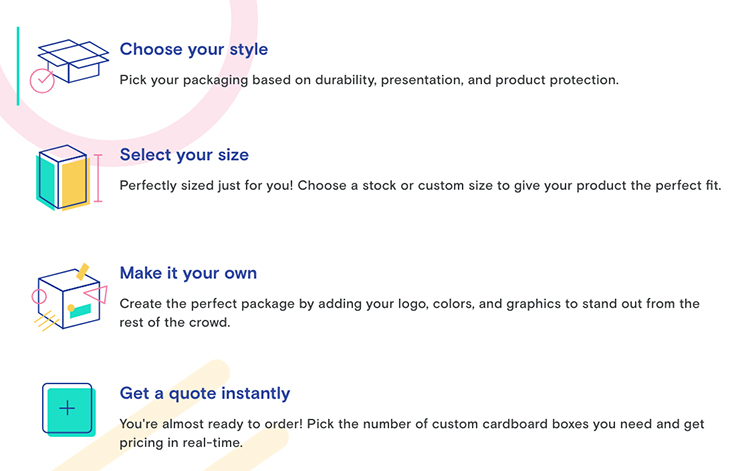Go to the "Make it your own" heading

188,273
